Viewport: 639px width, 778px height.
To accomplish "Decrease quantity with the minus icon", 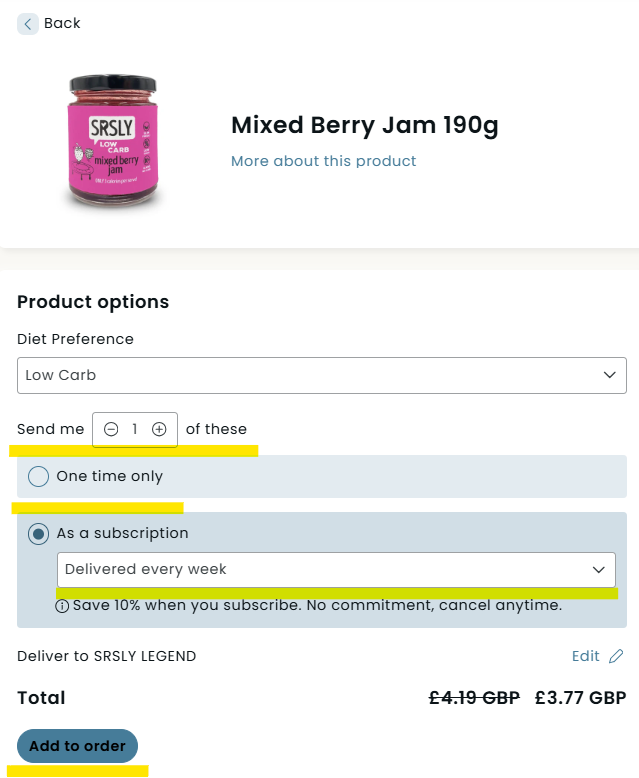I will click(111, 429).
